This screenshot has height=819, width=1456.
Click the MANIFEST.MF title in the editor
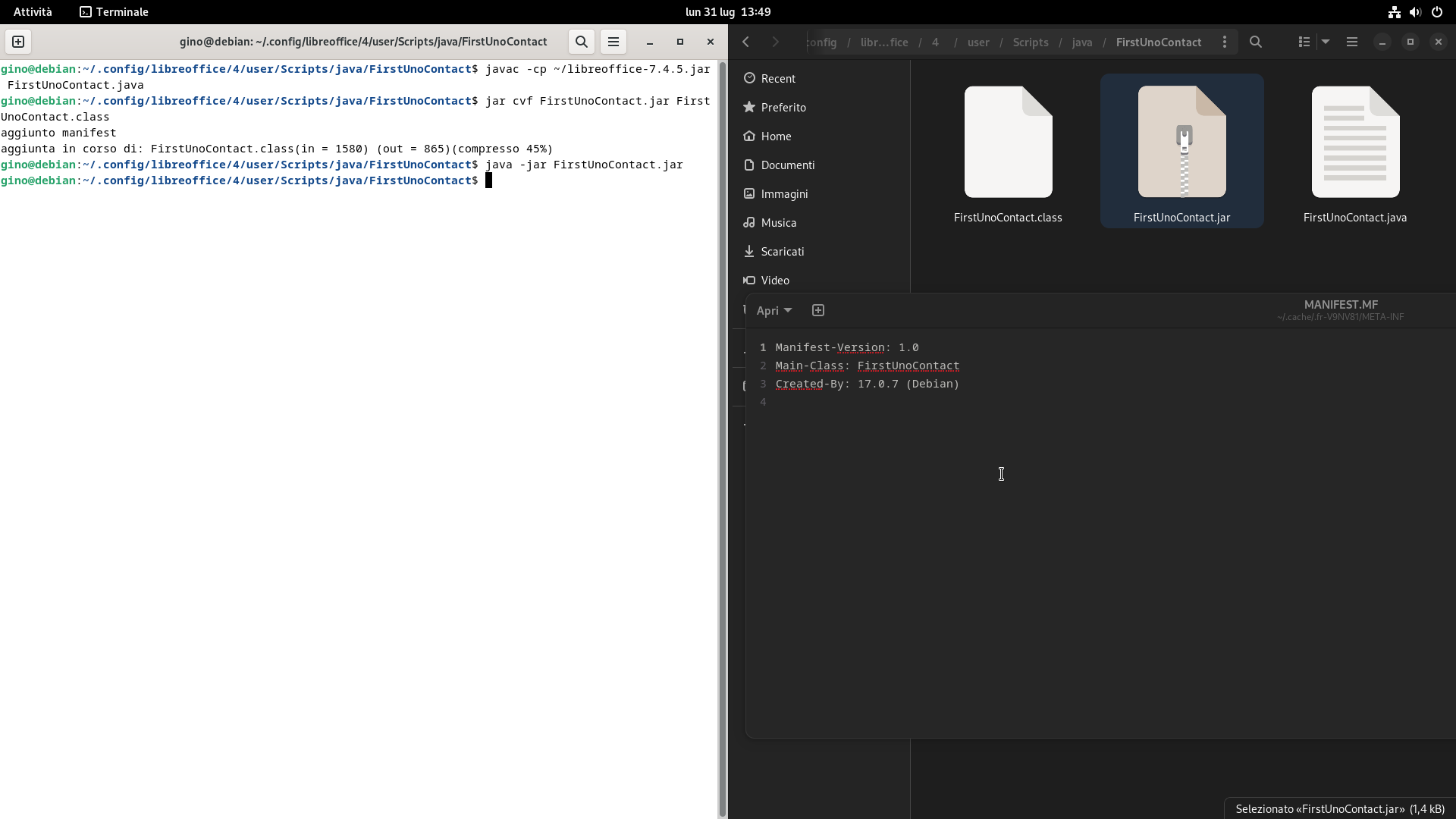point(1341,304)
